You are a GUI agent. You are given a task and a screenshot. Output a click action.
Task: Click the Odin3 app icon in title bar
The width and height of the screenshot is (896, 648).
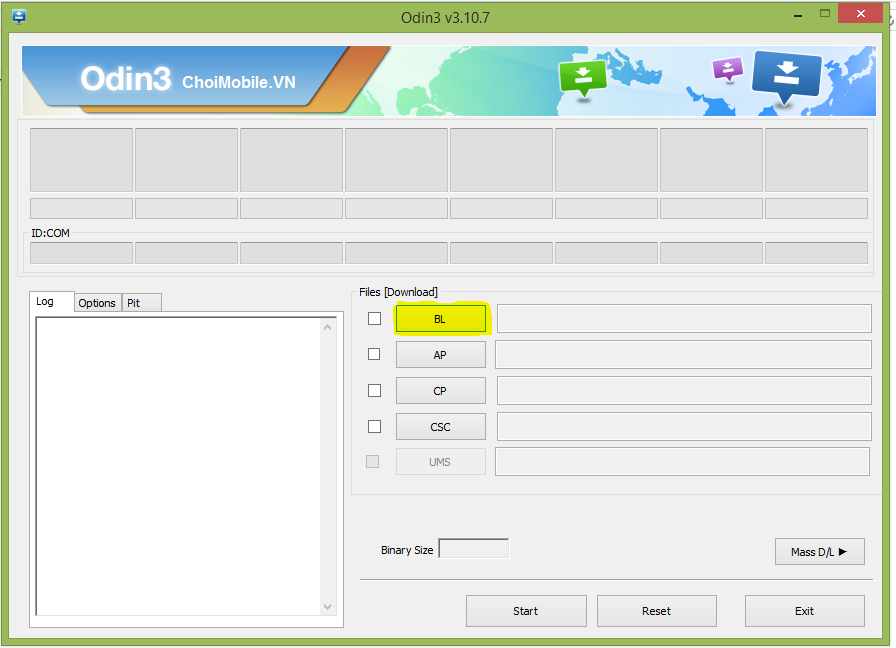(x=19, y=17)
